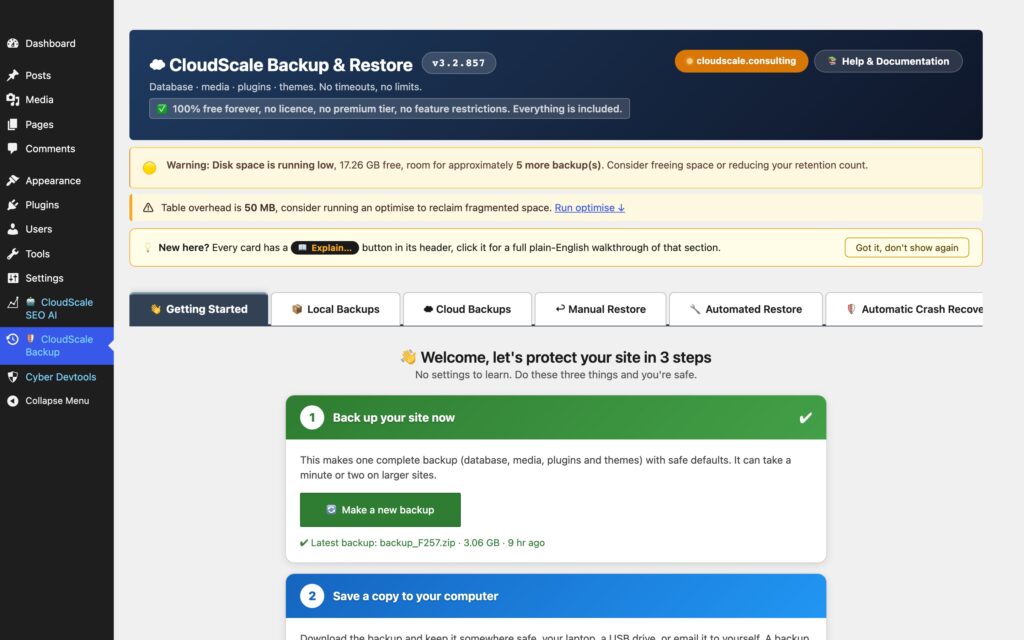Click Got it, don't show again
1024x640 pixels.
coord(906,248)
